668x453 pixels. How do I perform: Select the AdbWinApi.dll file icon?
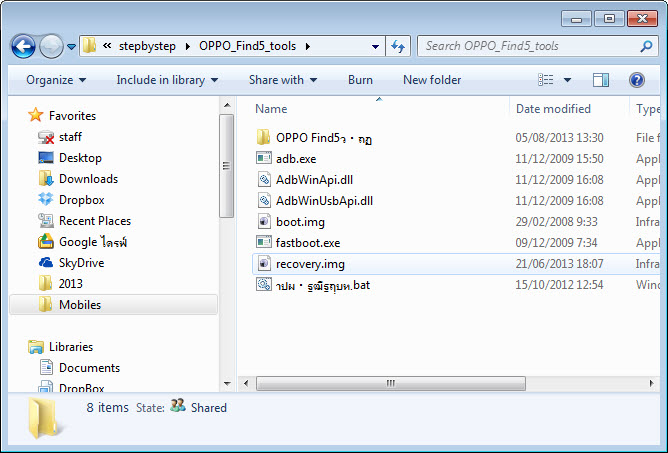[264, 179]
